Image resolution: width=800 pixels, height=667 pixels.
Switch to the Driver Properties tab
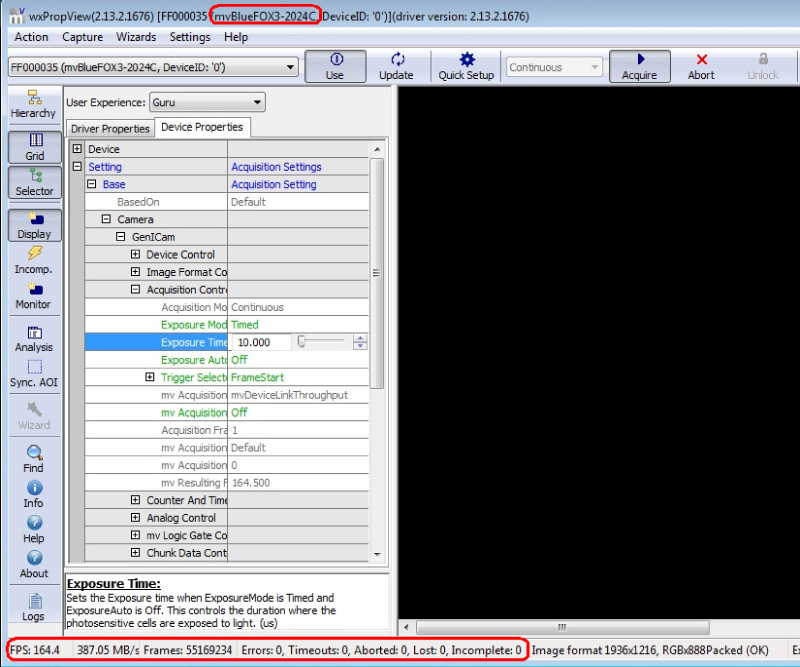(110, 129)
